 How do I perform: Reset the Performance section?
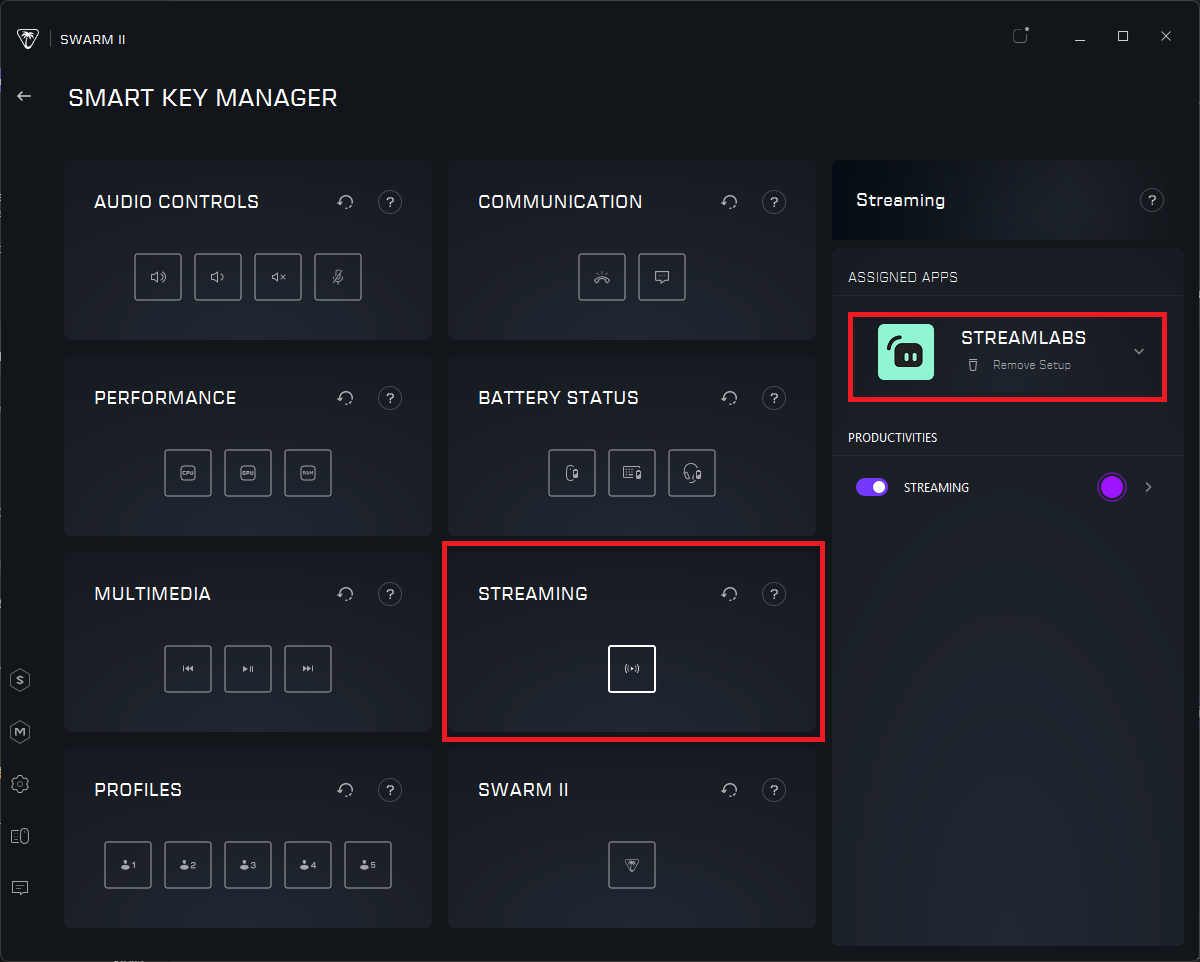[x=345, y=398]
